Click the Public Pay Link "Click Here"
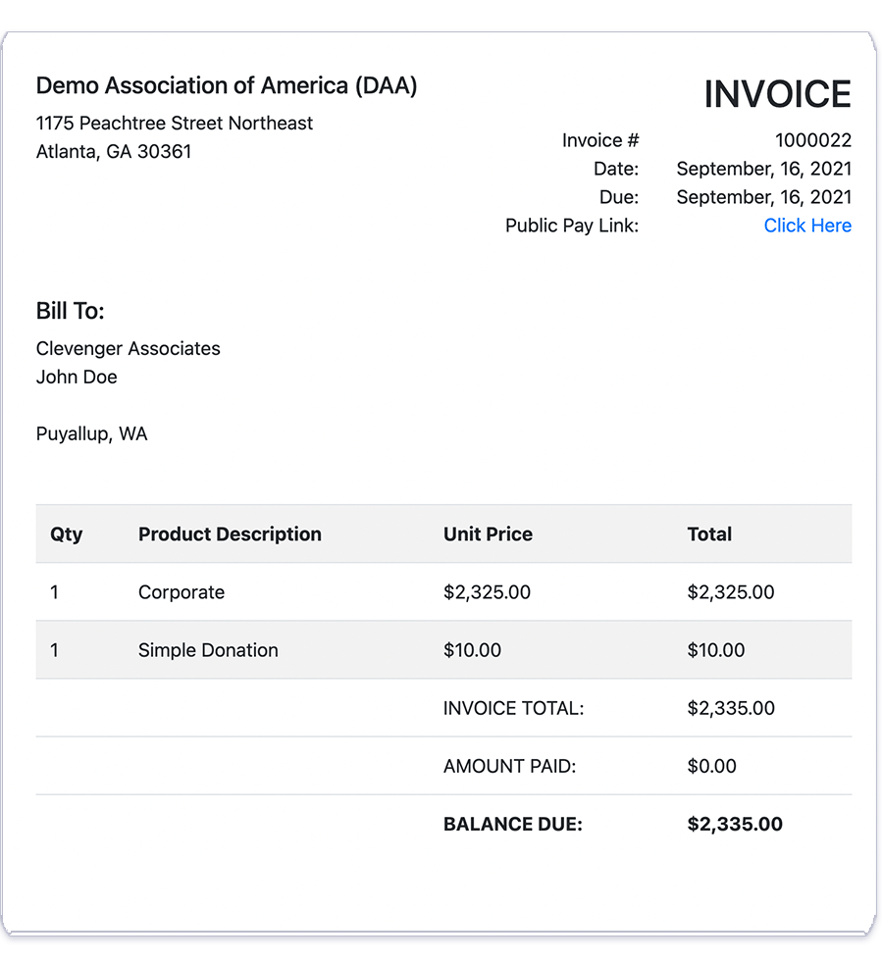Screen dimensions: 882x962 pos(807,225)
